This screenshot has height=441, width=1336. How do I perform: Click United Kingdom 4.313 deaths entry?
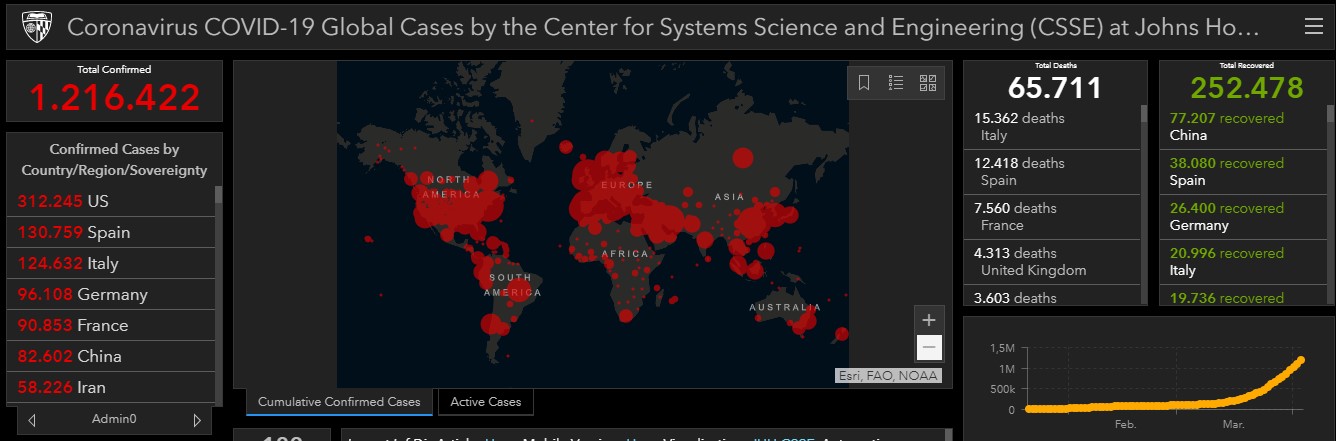coord(1052,262)
